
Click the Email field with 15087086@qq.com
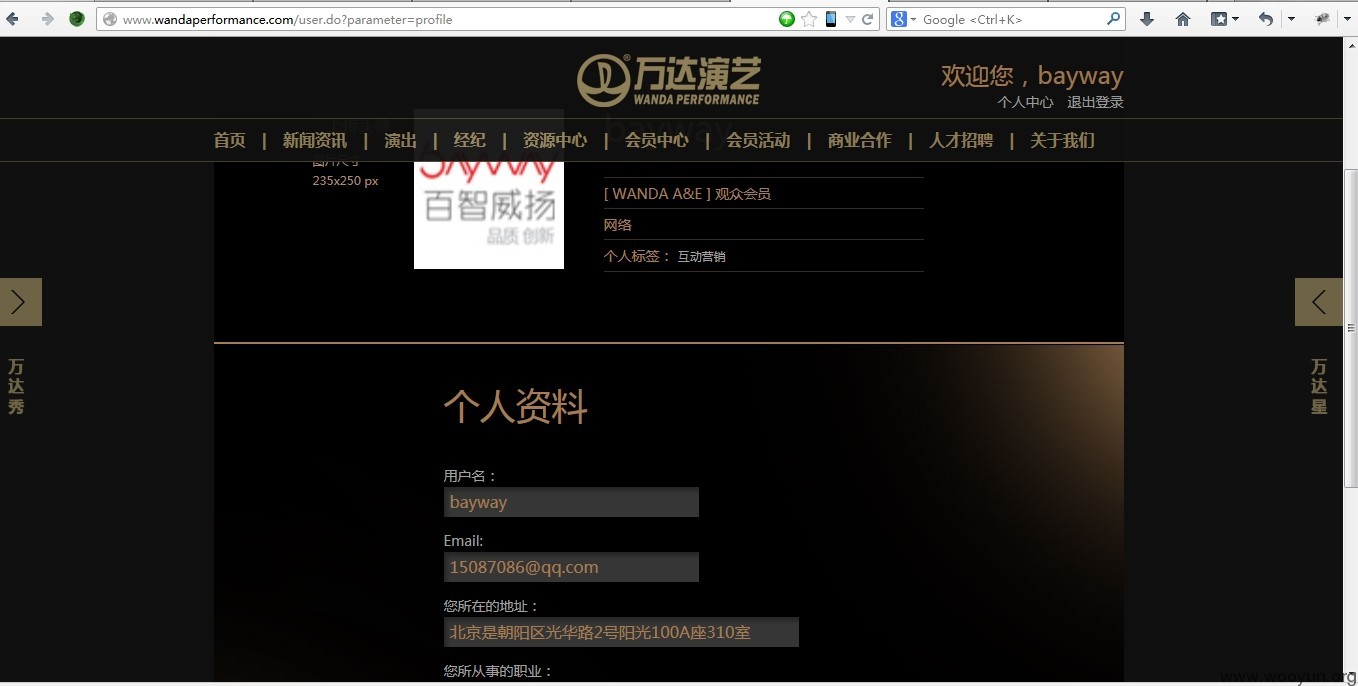point(571,567)
